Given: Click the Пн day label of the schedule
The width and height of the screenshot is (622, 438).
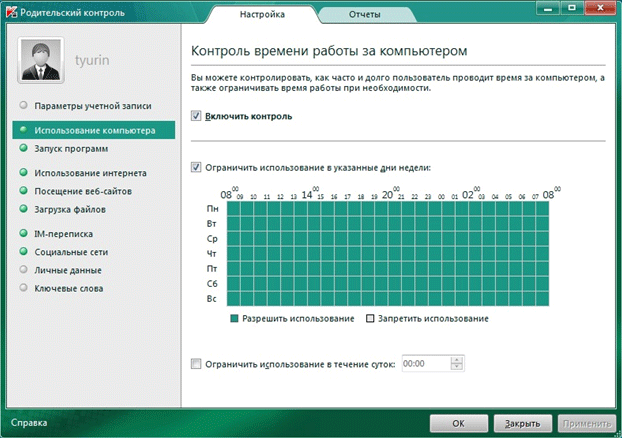Looking at the screenshot, I should click(x=212, y=209).
